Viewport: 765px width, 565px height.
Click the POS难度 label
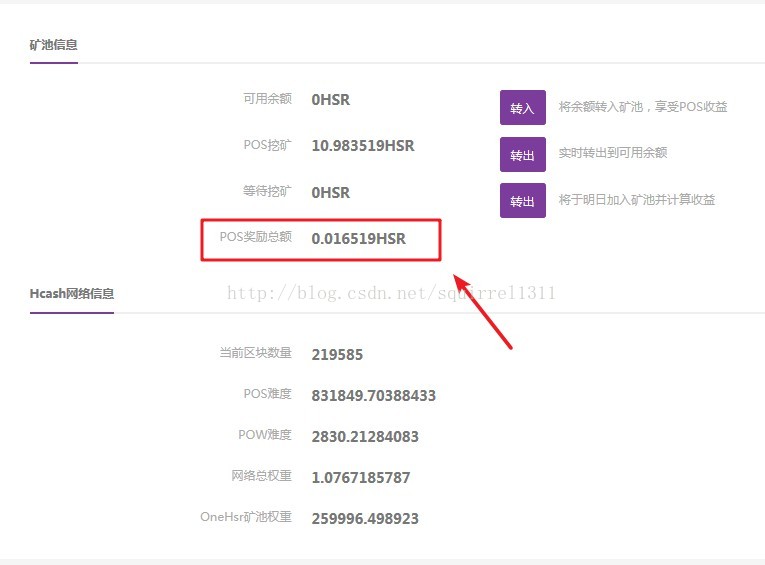267,394
